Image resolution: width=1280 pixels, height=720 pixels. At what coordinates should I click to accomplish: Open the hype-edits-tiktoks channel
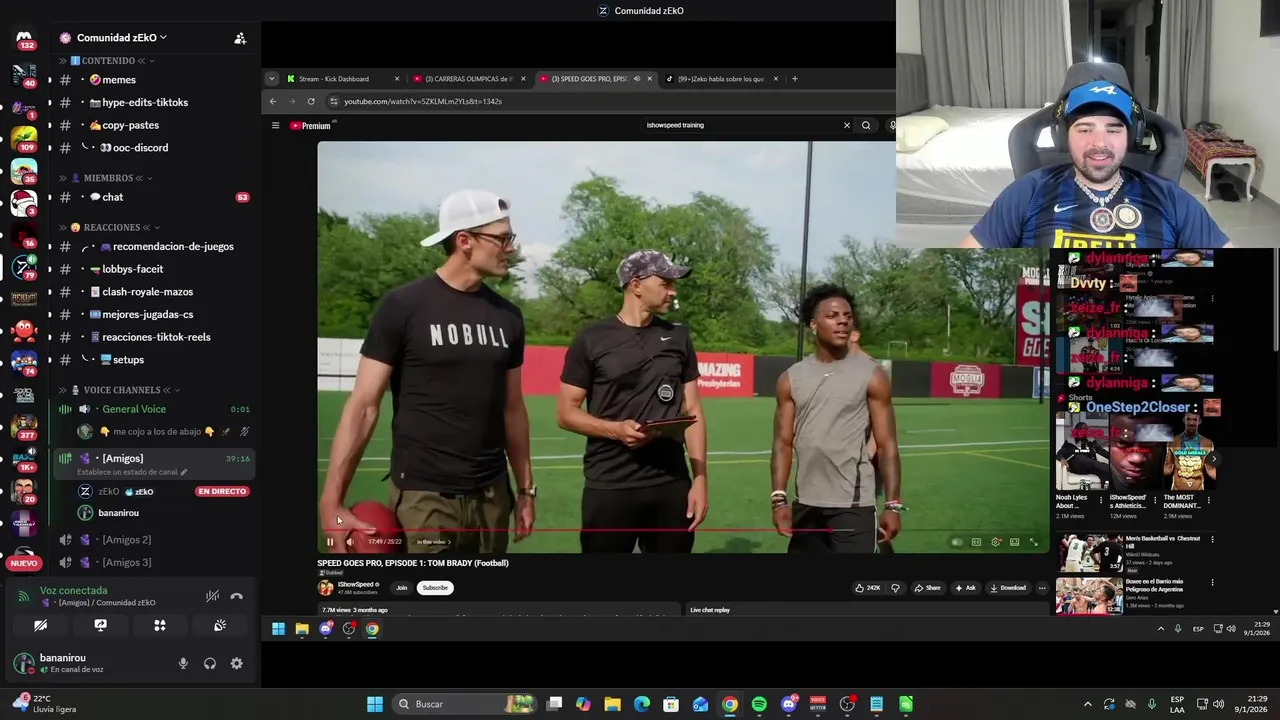tap(155, 102)
